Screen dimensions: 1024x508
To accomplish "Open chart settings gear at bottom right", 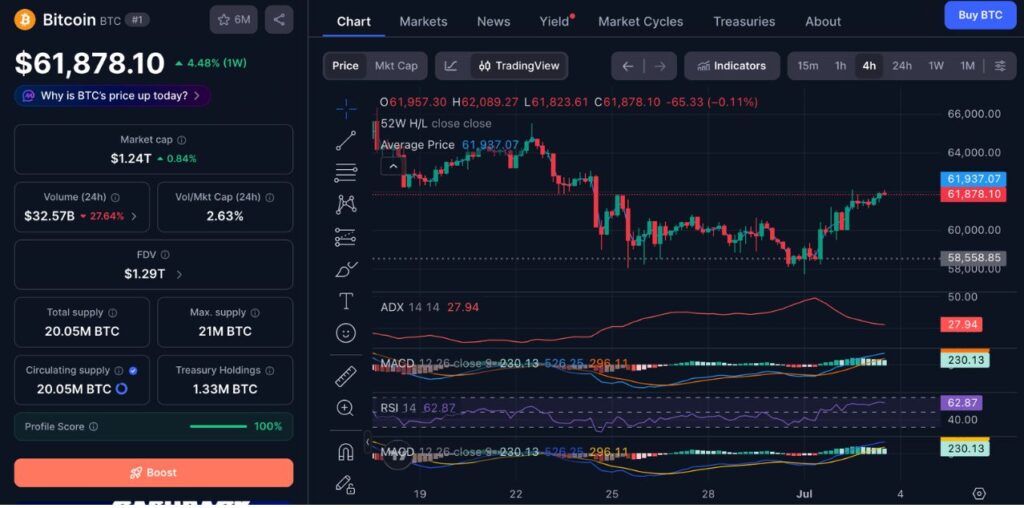I will point(978,493).
